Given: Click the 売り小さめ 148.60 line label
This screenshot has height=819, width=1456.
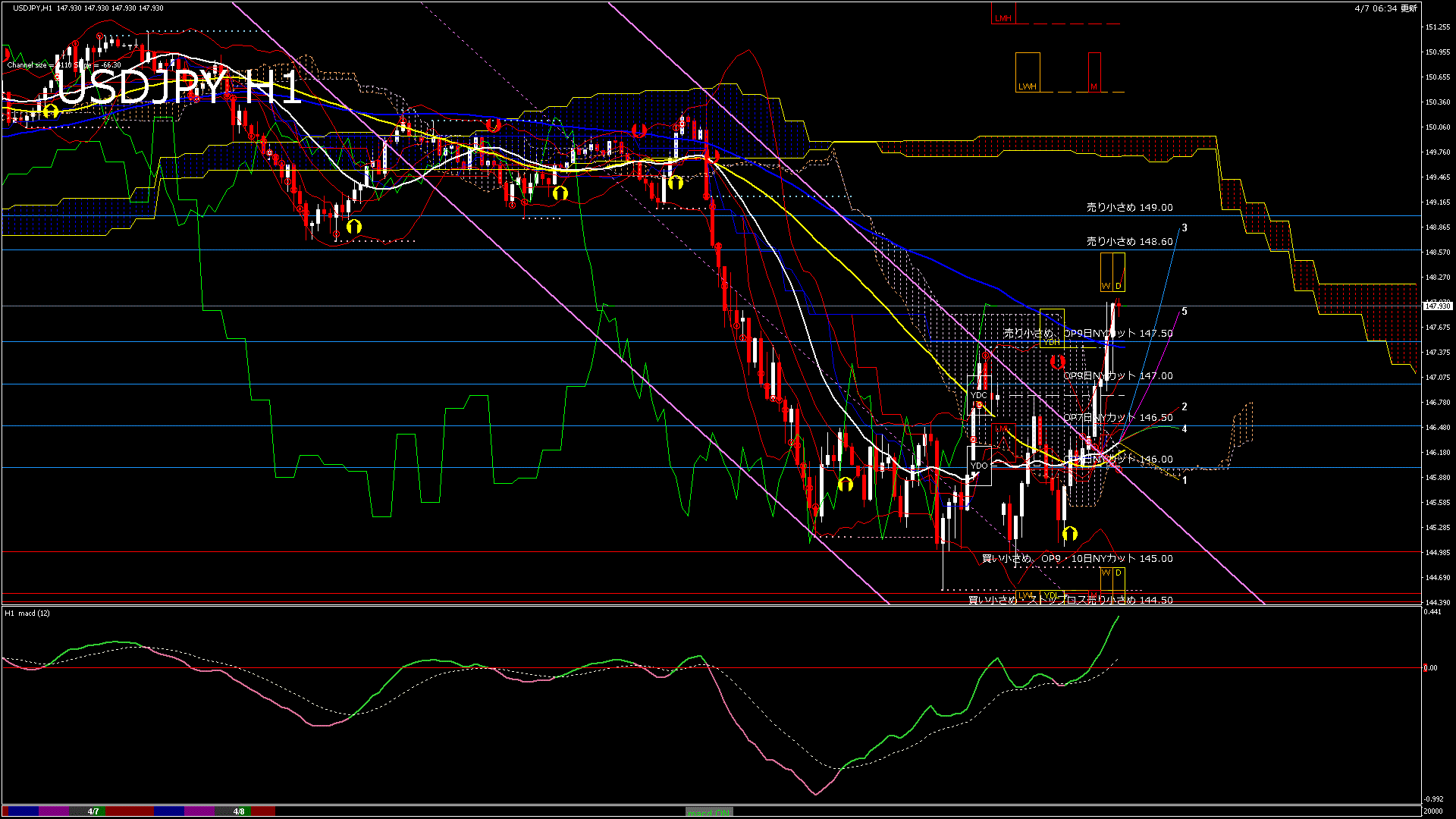Looking at the screenshot, I should (1129, 241).
